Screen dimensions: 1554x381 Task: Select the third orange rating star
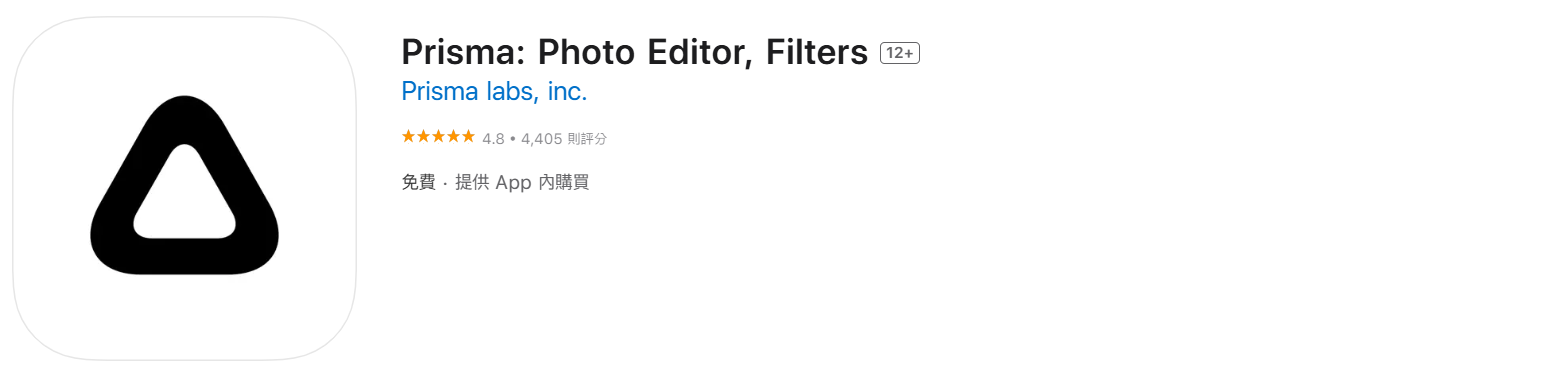click(438, 137)
